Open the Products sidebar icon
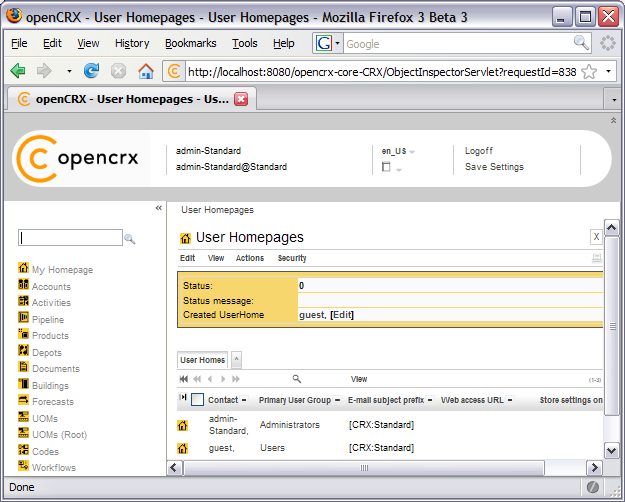The image size is (625, 502). click(x=24, y=334)
